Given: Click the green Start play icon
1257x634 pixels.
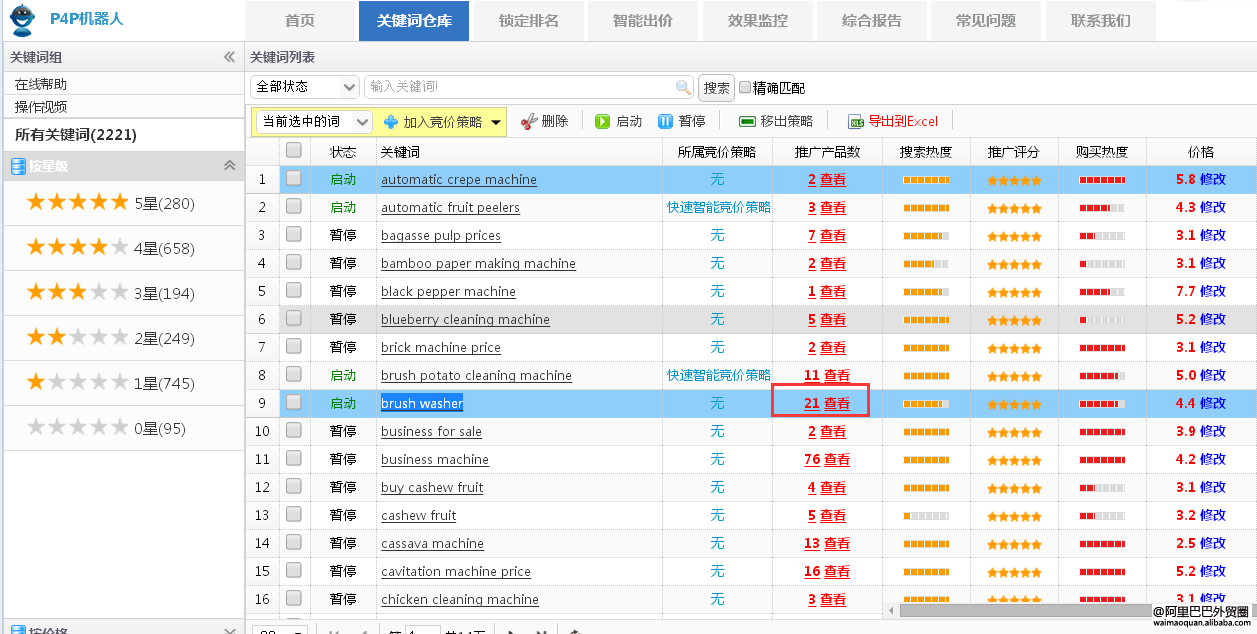Looking at the screenshot, I should coord(602,121).
